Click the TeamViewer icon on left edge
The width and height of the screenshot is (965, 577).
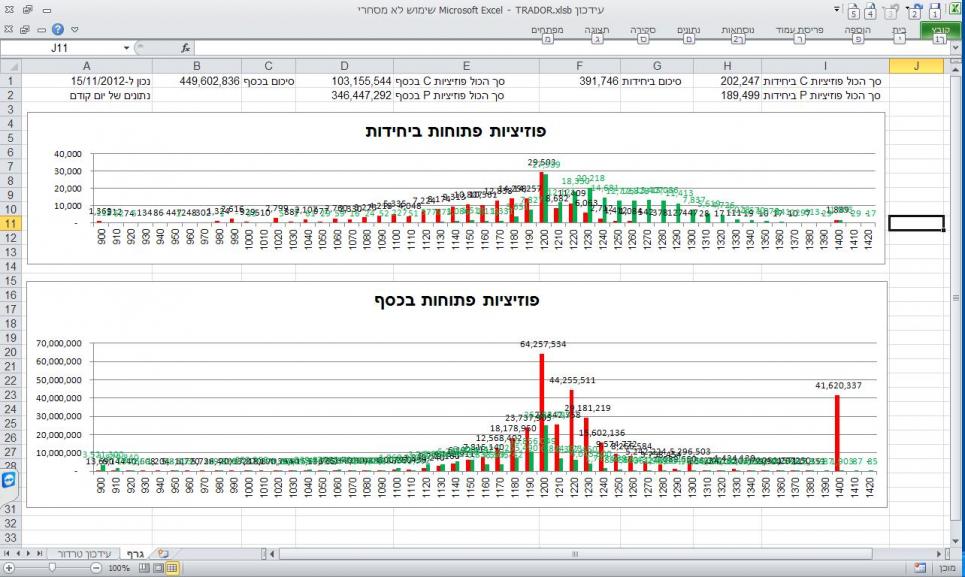point(9,481)
